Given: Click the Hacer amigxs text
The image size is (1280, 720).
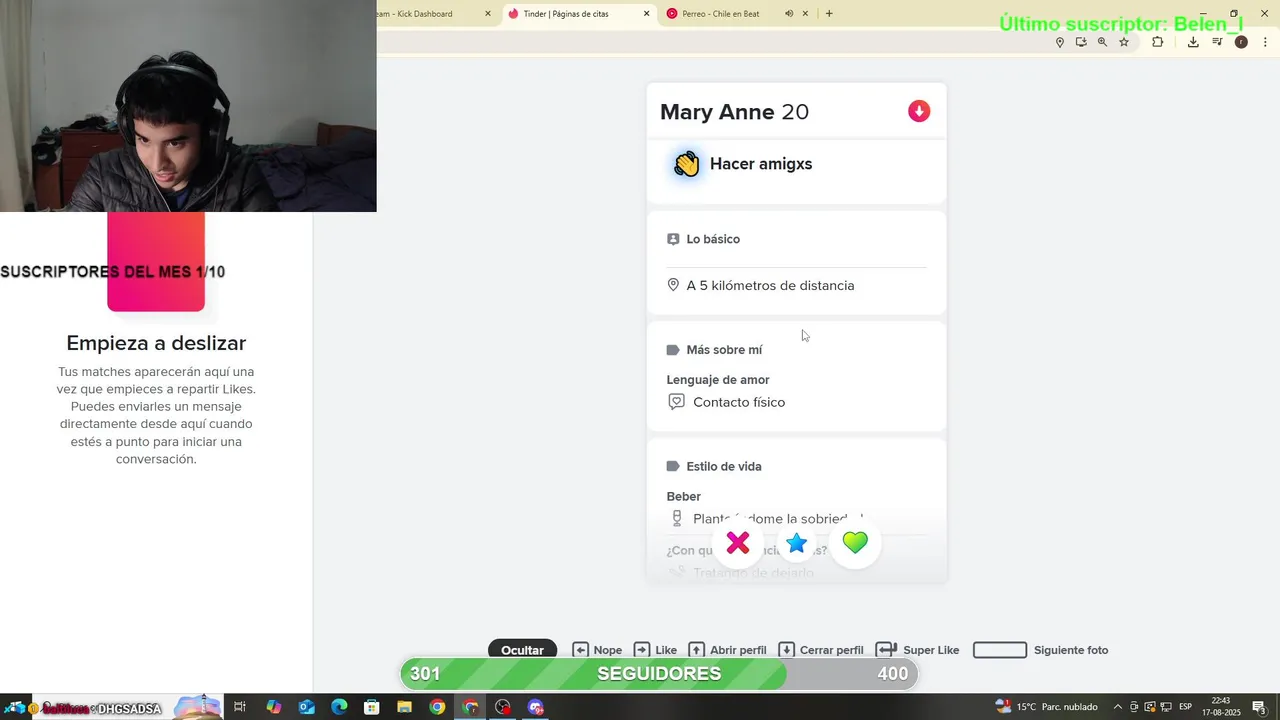Looking at the screenshot, I should click(x=761, y=164).
